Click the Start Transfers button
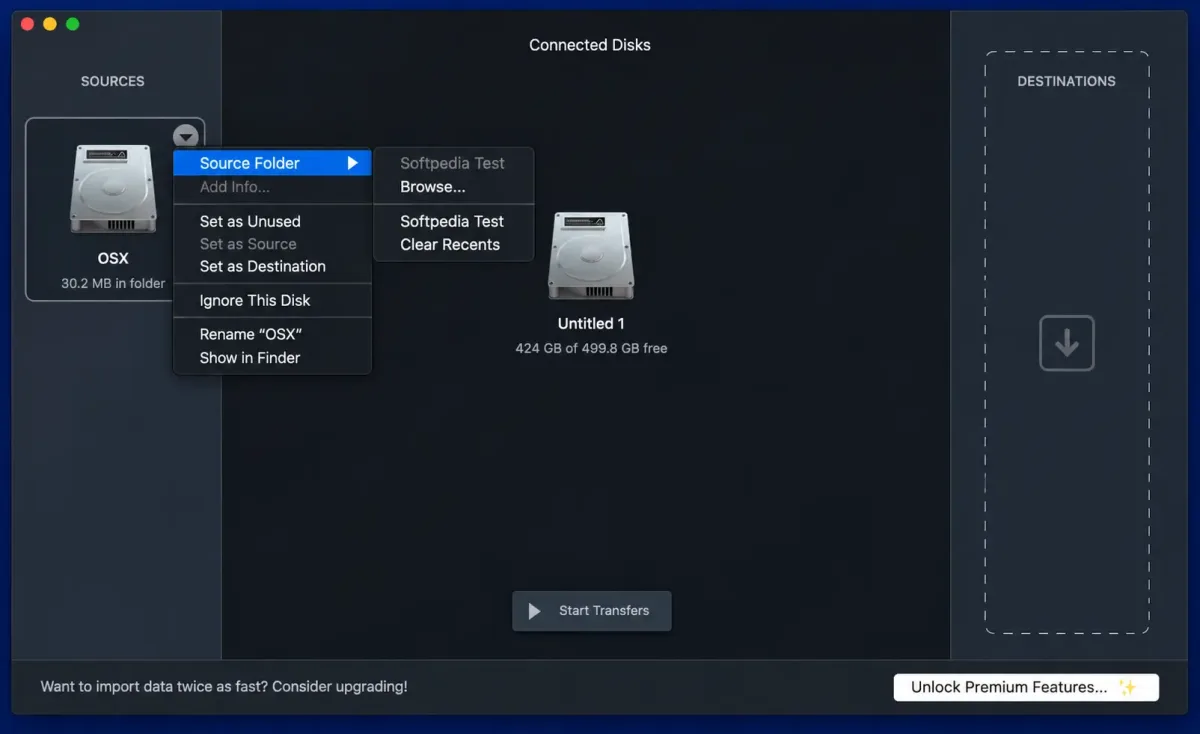 pos(592,611)
